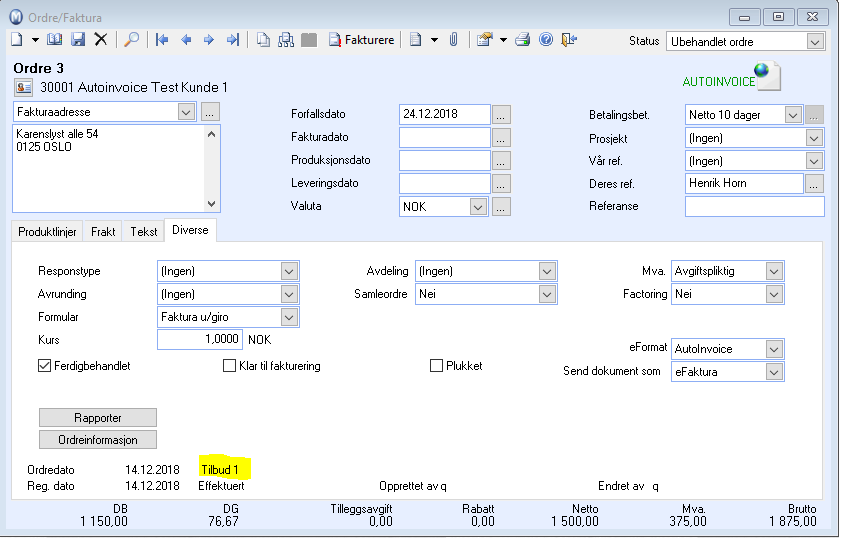
Task: Click the AutoInvoice globe document icon
Action: coord(768,76)
